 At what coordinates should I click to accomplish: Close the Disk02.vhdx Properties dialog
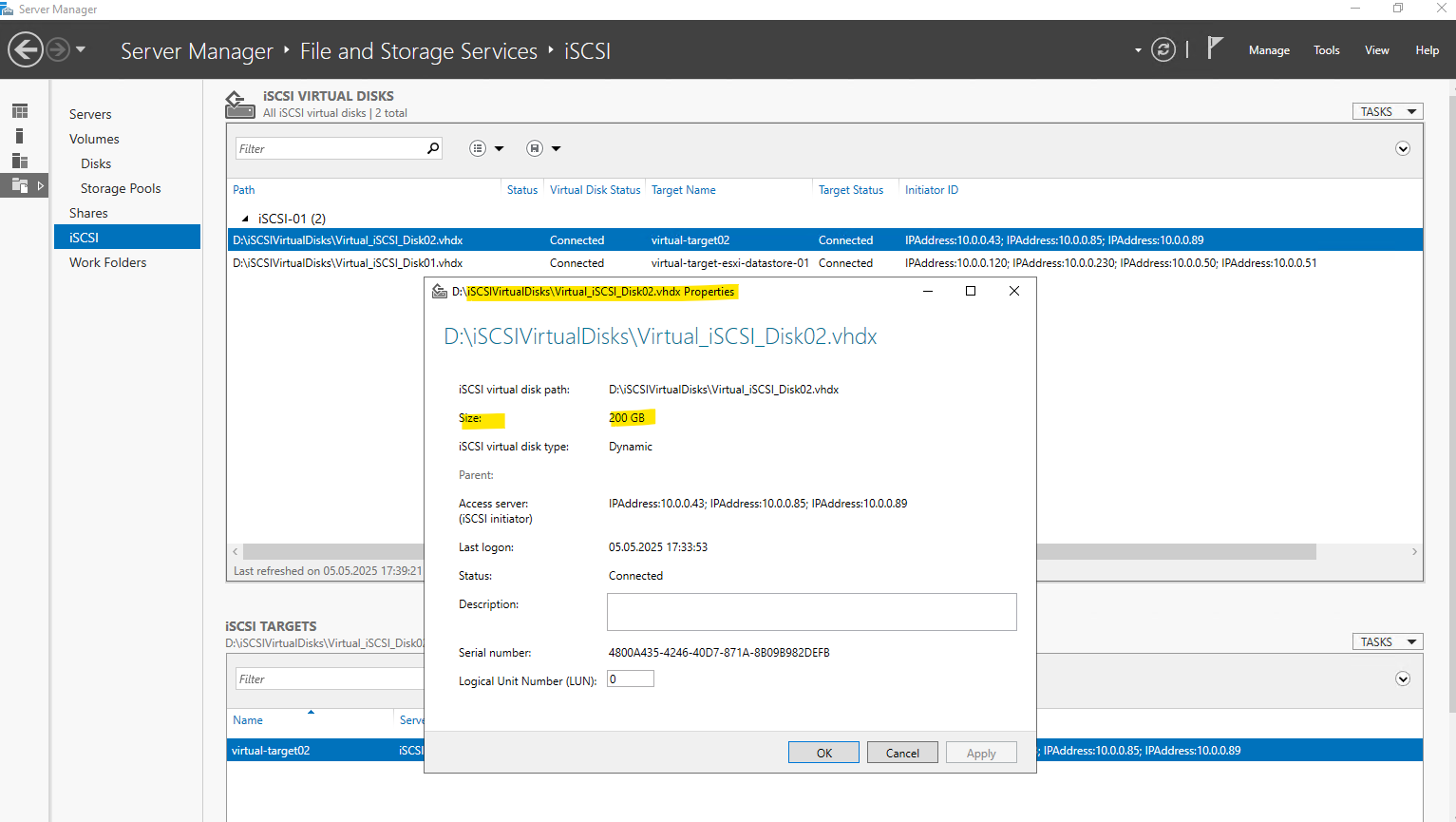click(1014, 291)
